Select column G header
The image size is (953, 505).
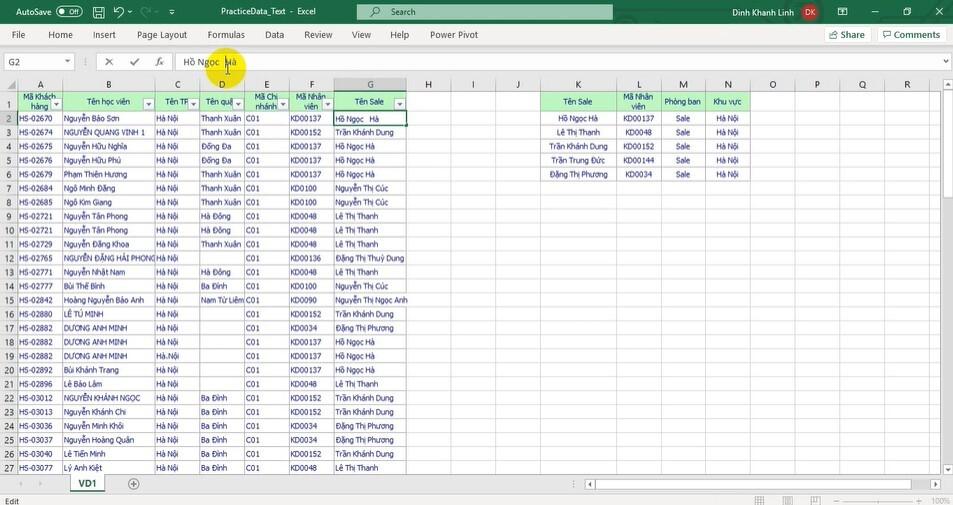(x=370, y=84)
